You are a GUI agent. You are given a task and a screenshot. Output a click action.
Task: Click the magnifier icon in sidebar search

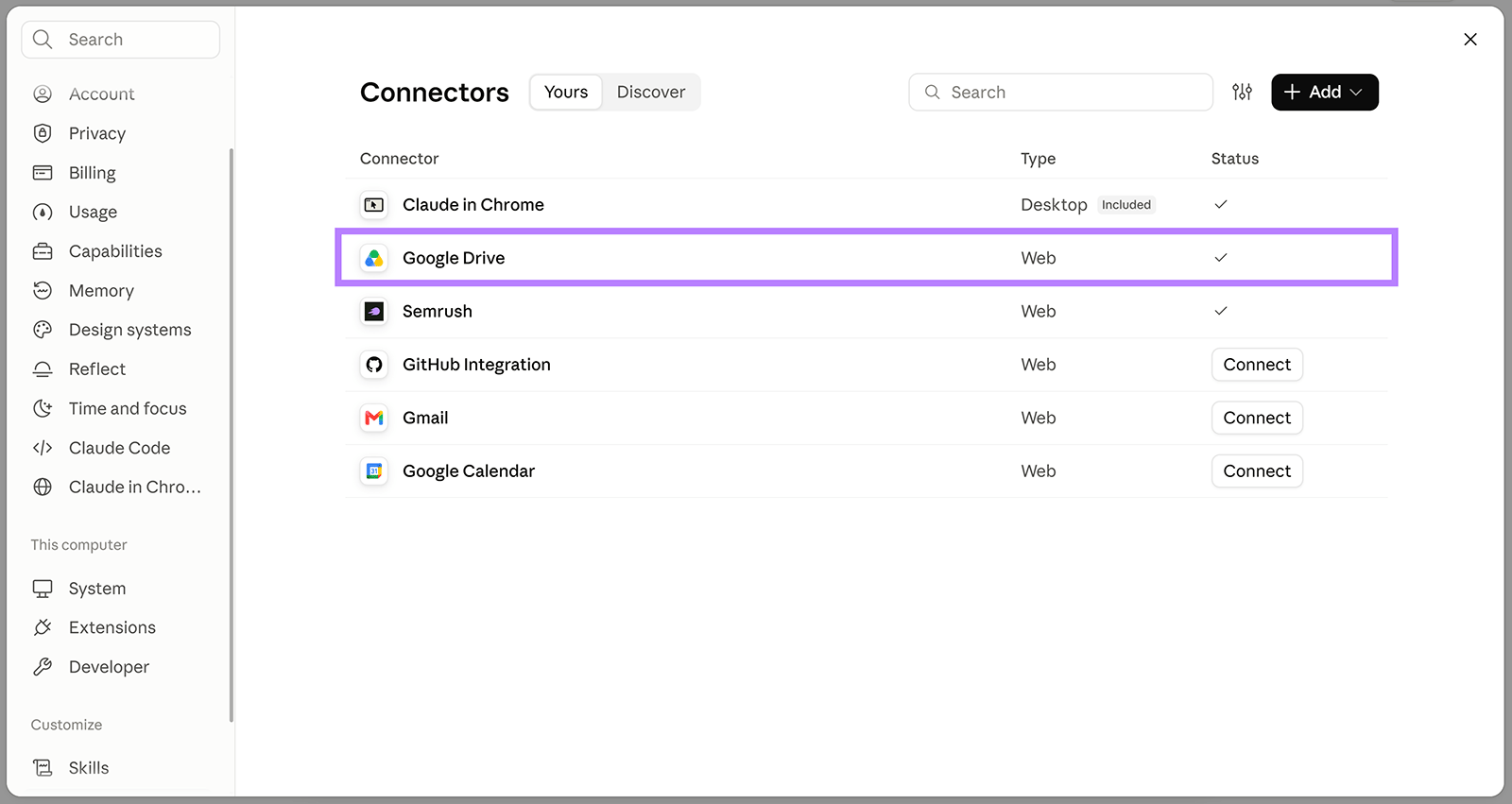click(x=43, y=39)
